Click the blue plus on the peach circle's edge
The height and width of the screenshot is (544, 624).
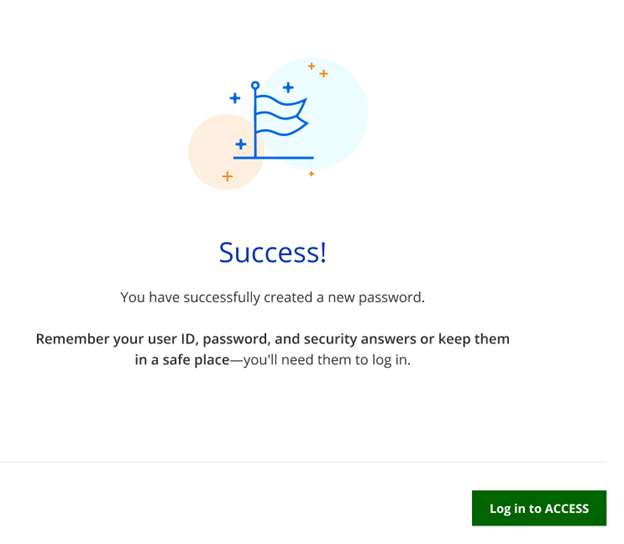(240, 144)
